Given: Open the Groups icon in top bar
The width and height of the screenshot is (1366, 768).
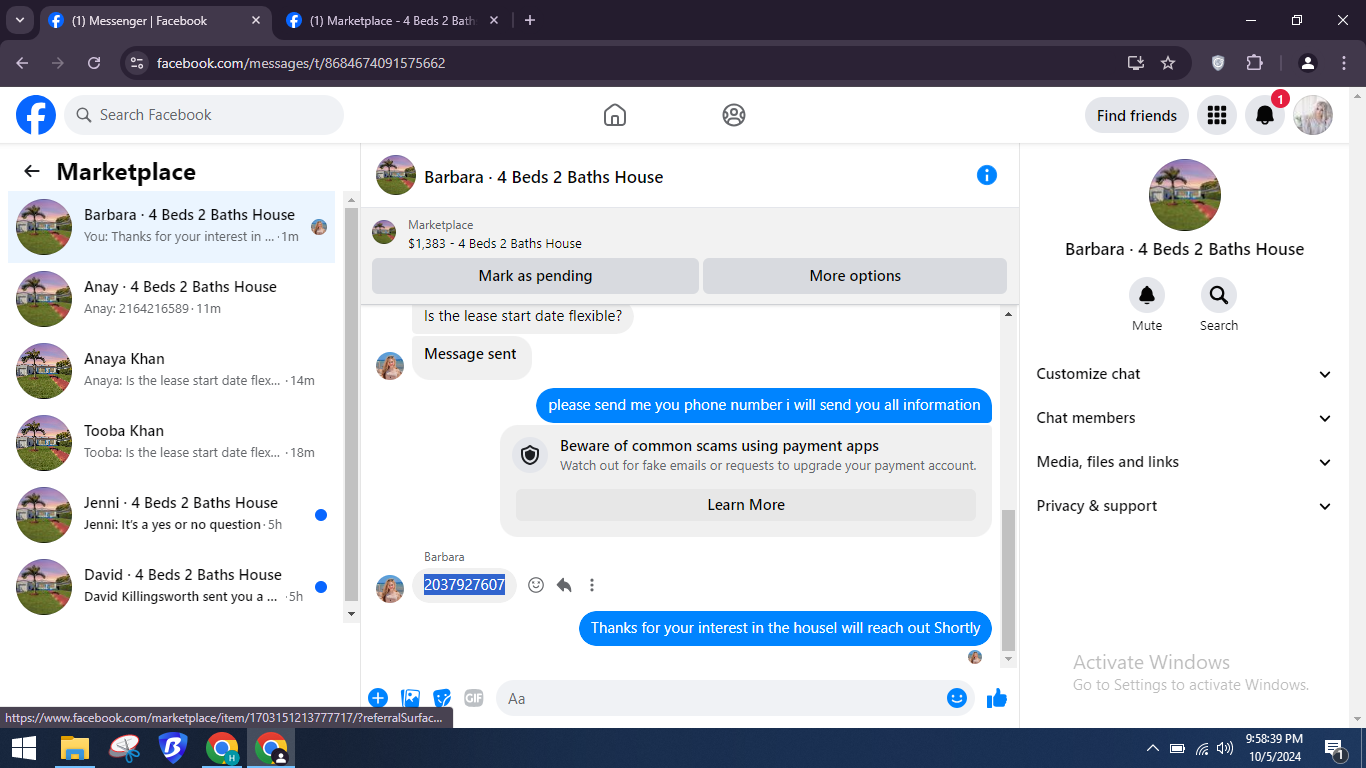Looking at the screenshot, I should pos(734,115).
